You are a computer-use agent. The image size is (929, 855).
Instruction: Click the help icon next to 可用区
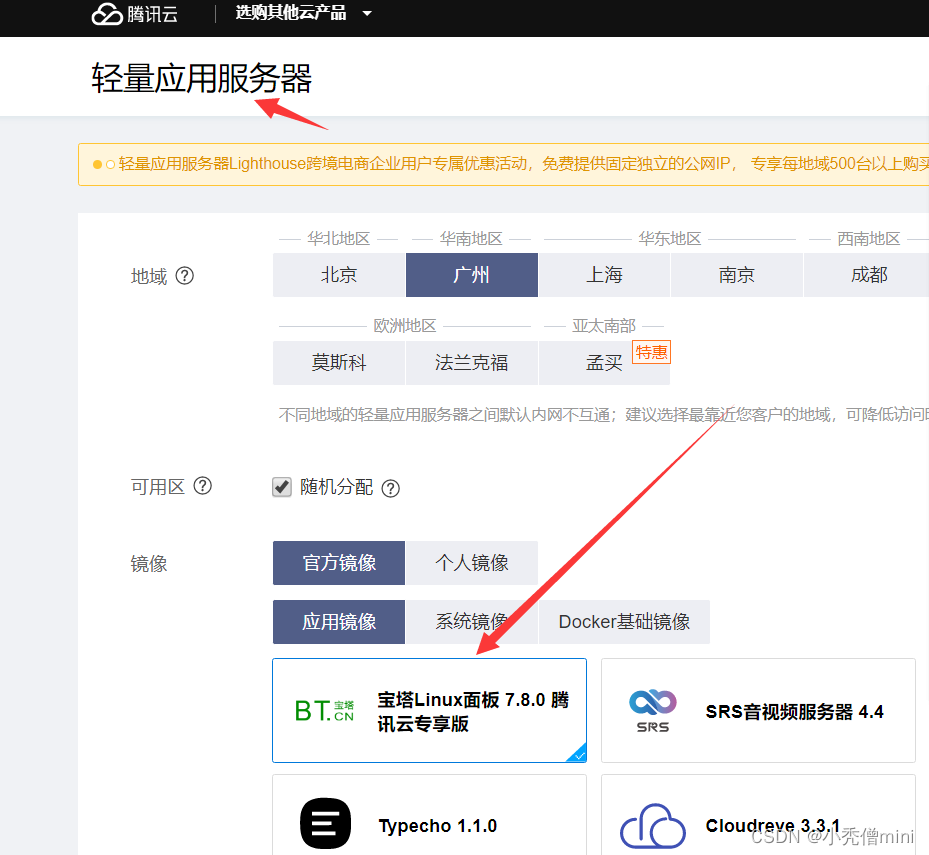(203, 486)
